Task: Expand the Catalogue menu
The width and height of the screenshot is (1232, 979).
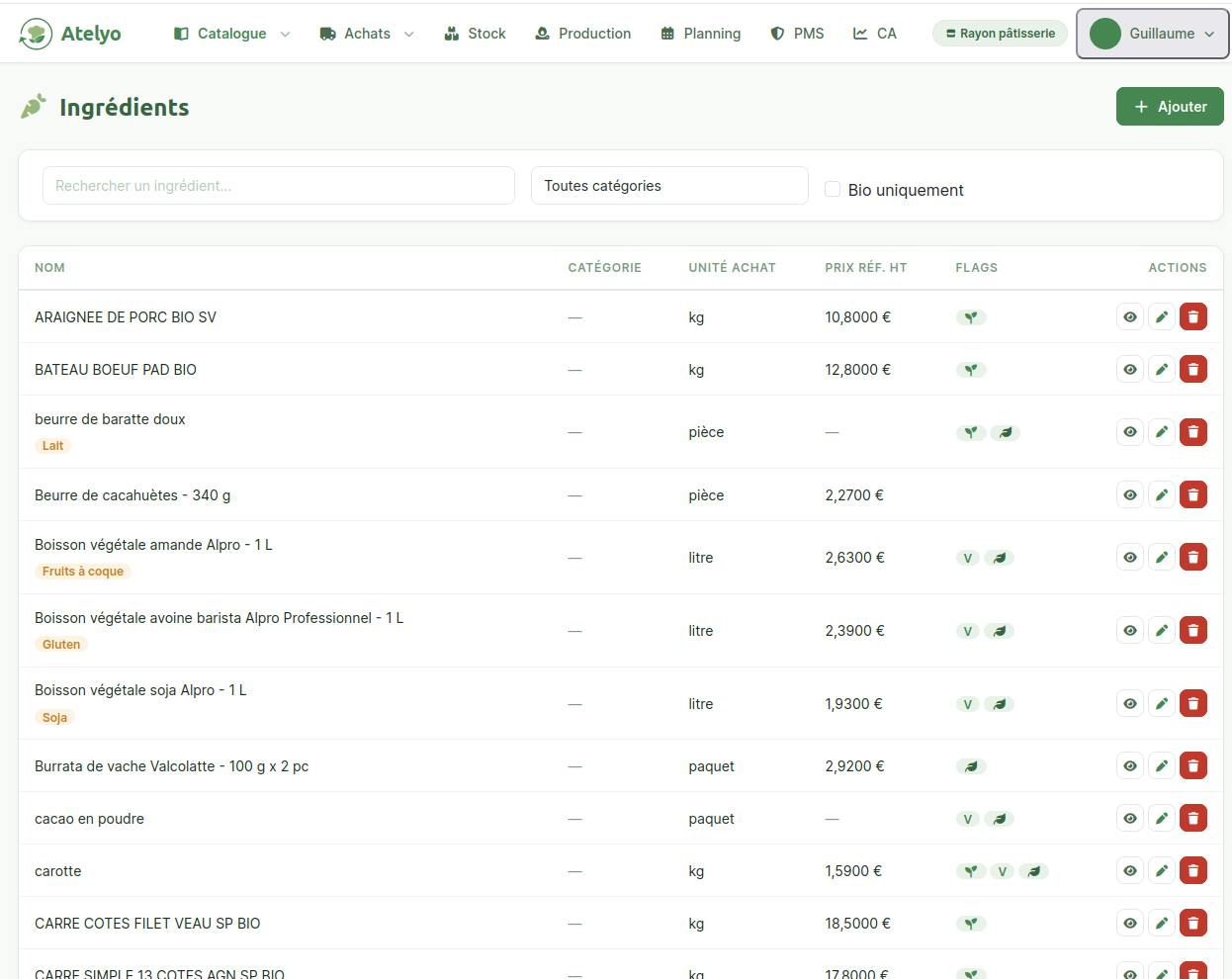Action: click(232, 34)
